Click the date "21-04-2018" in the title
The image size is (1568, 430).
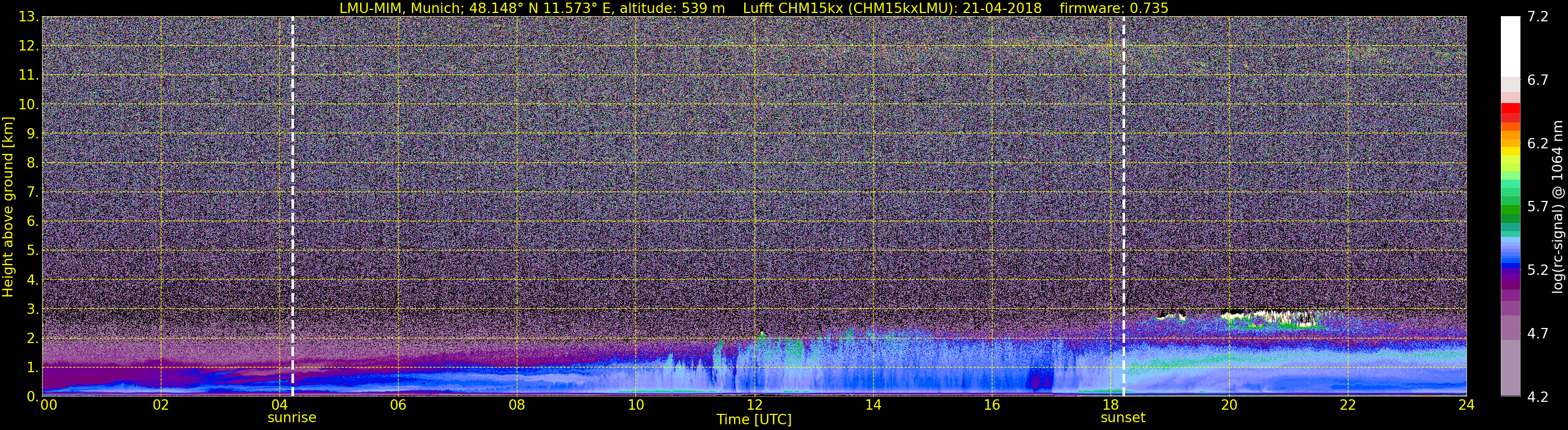(x=1002, y=8)
